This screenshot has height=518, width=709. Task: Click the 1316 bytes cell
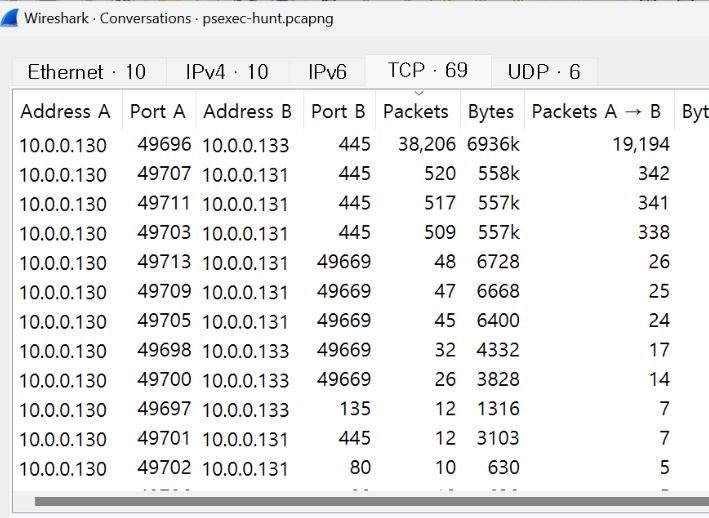click(498, 409)
